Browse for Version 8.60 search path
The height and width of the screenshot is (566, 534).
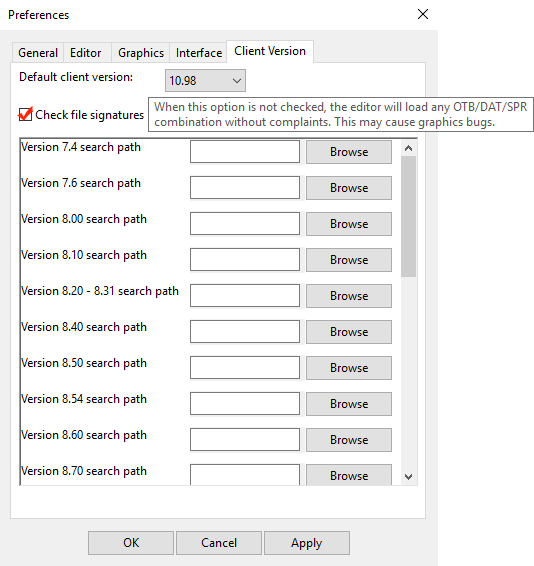pos(349,440)
